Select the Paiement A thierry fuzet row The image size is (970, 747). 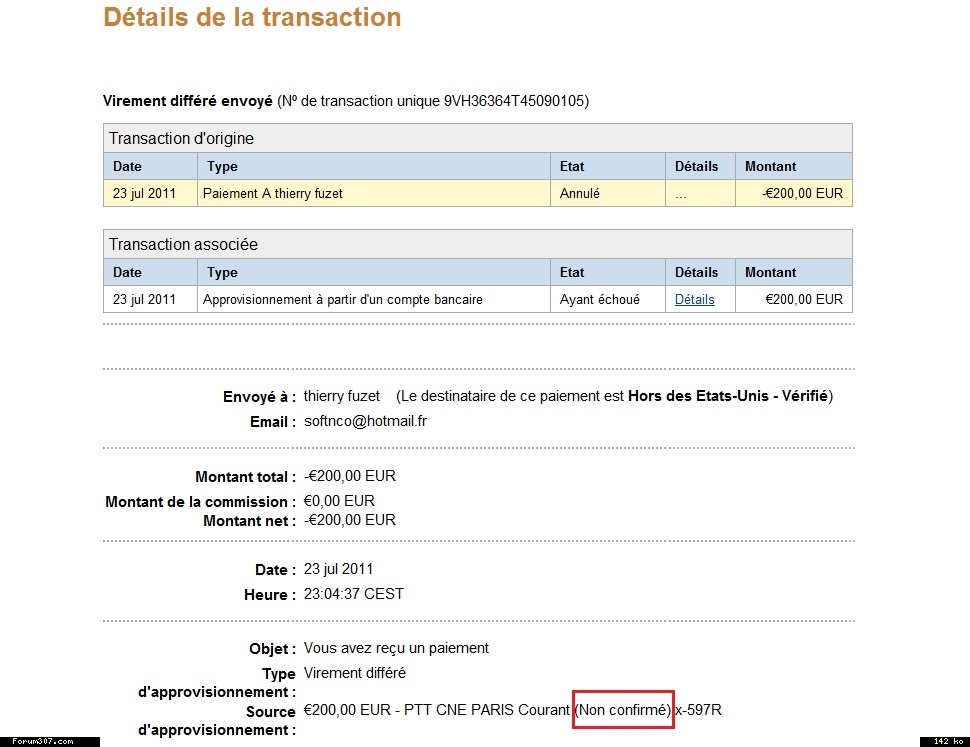click(x=273, y=193)
